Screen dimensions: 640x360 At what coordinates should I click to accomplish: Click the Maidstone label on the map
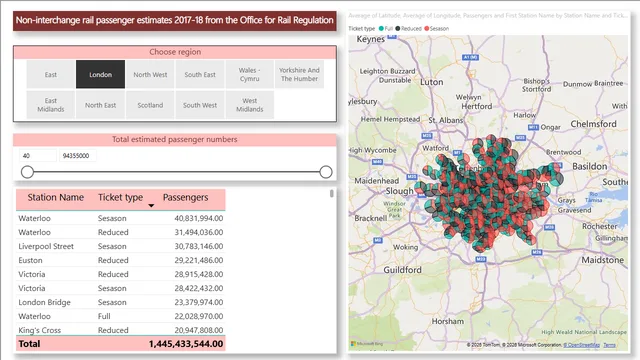pos(602,260)
